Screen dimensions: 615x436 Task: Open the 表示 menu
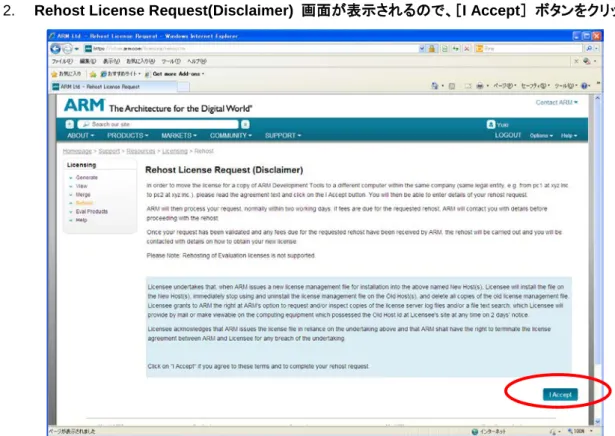point(111,61)
